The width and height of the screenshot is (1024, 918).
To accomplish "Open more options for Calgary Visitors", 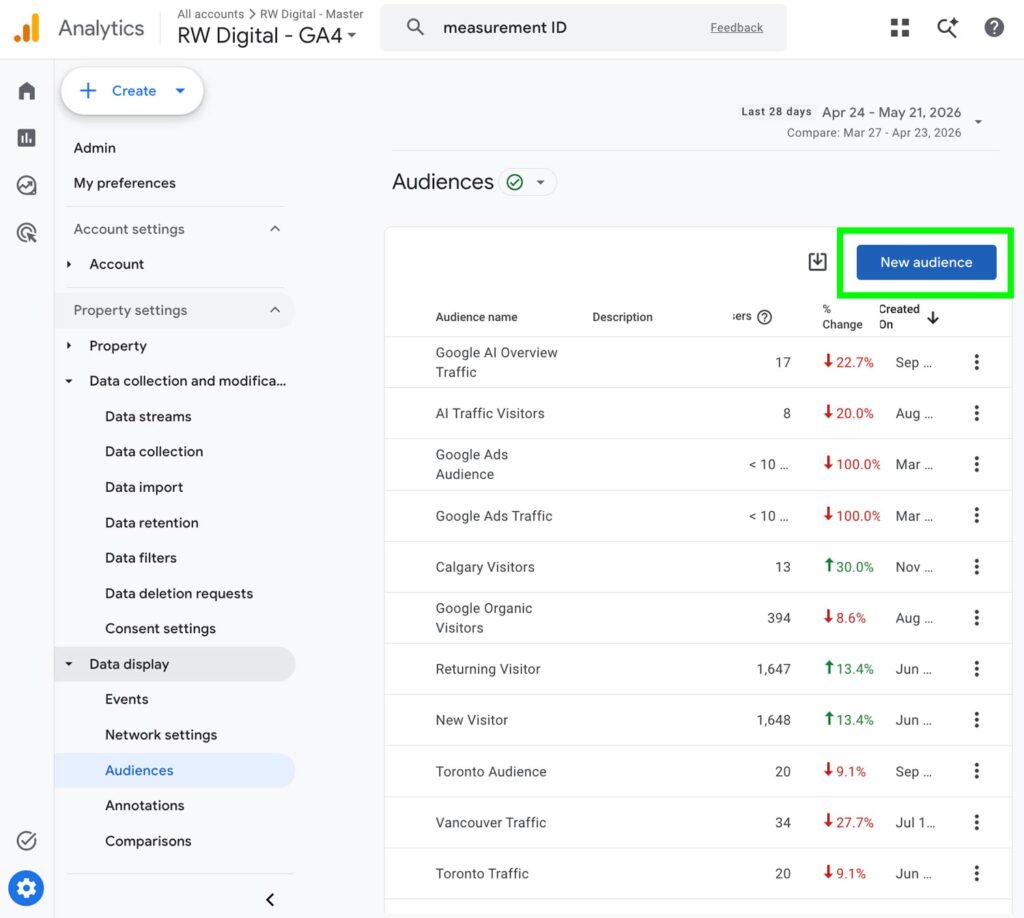I will pyautogui.click(x=976, y=567).
